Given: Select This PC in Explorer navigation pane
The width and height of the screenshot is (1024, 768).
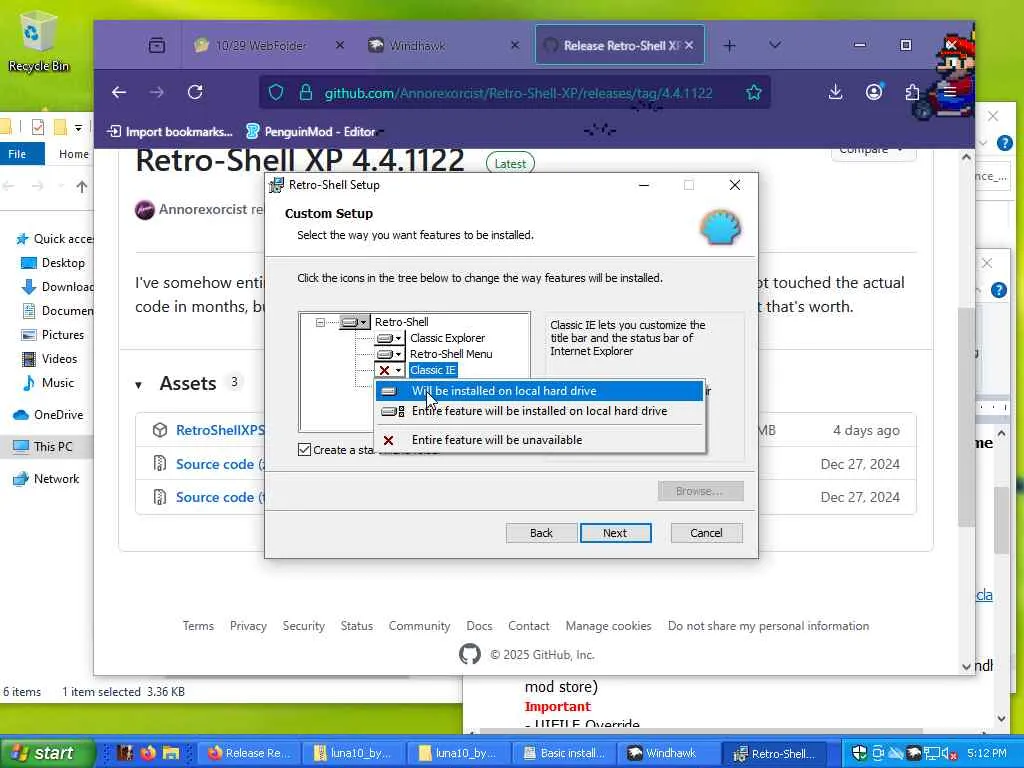Looking at the screenshot, I should click(x=43, y=447).
